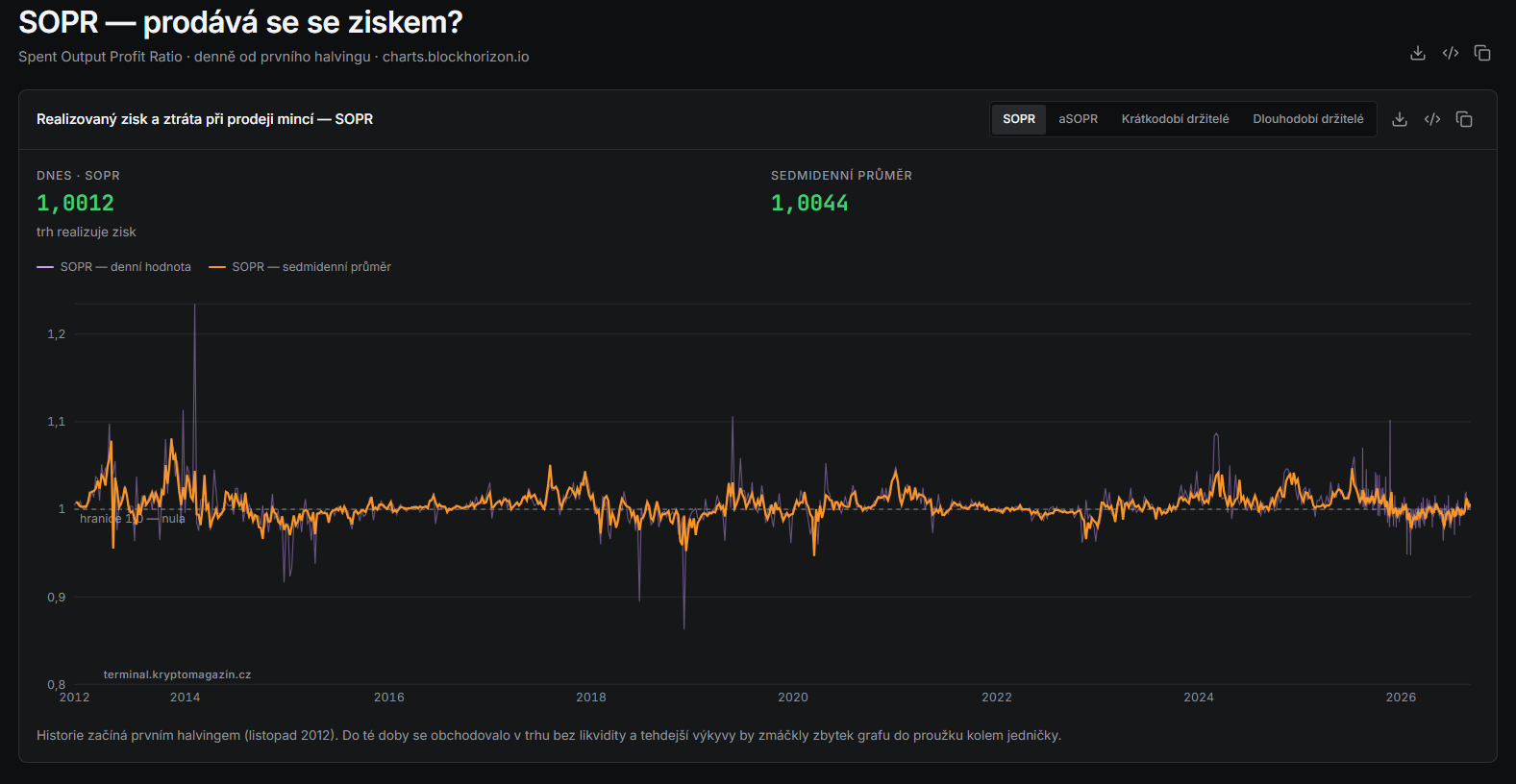Click the 1,1 y-axis tick label
The width and height of the screenshot is (1516, 784).
point(57,422)
